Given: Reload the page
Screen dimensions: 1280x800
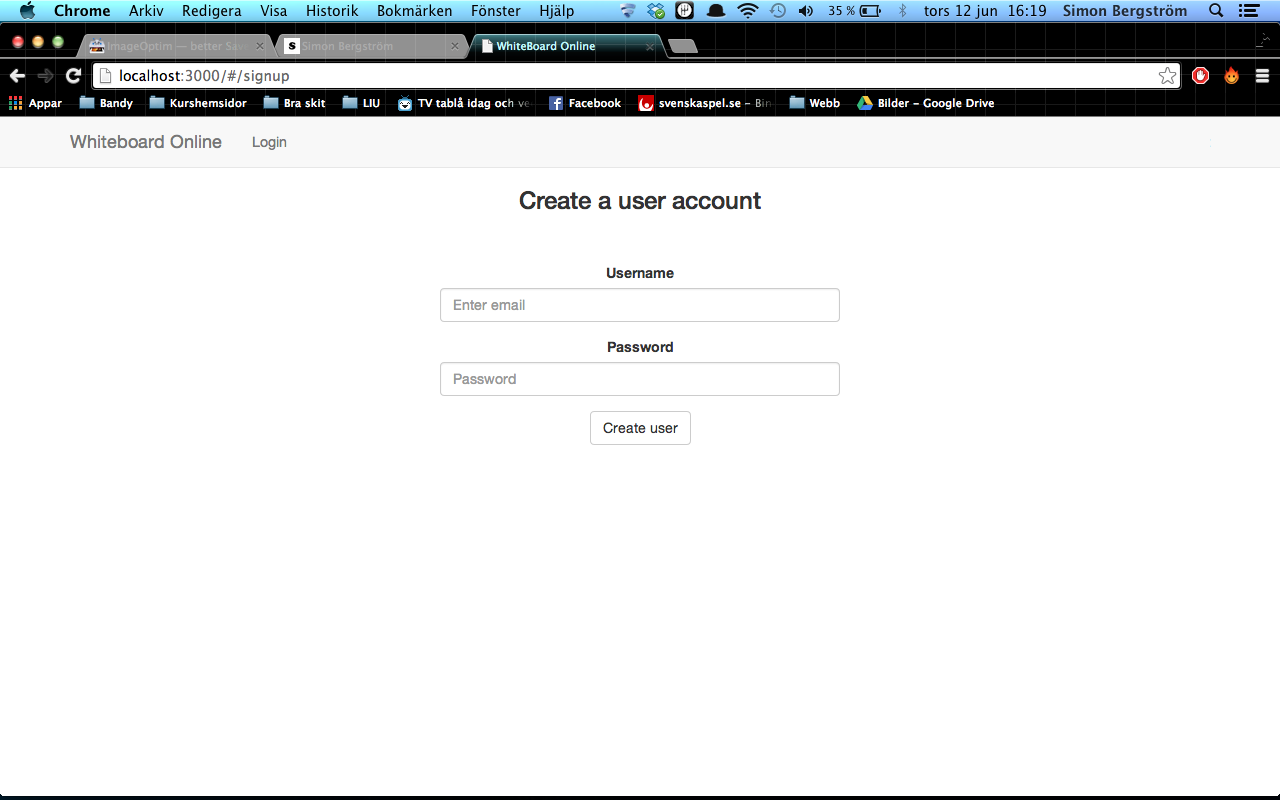Looking at the screenshot, I should 73,76.
